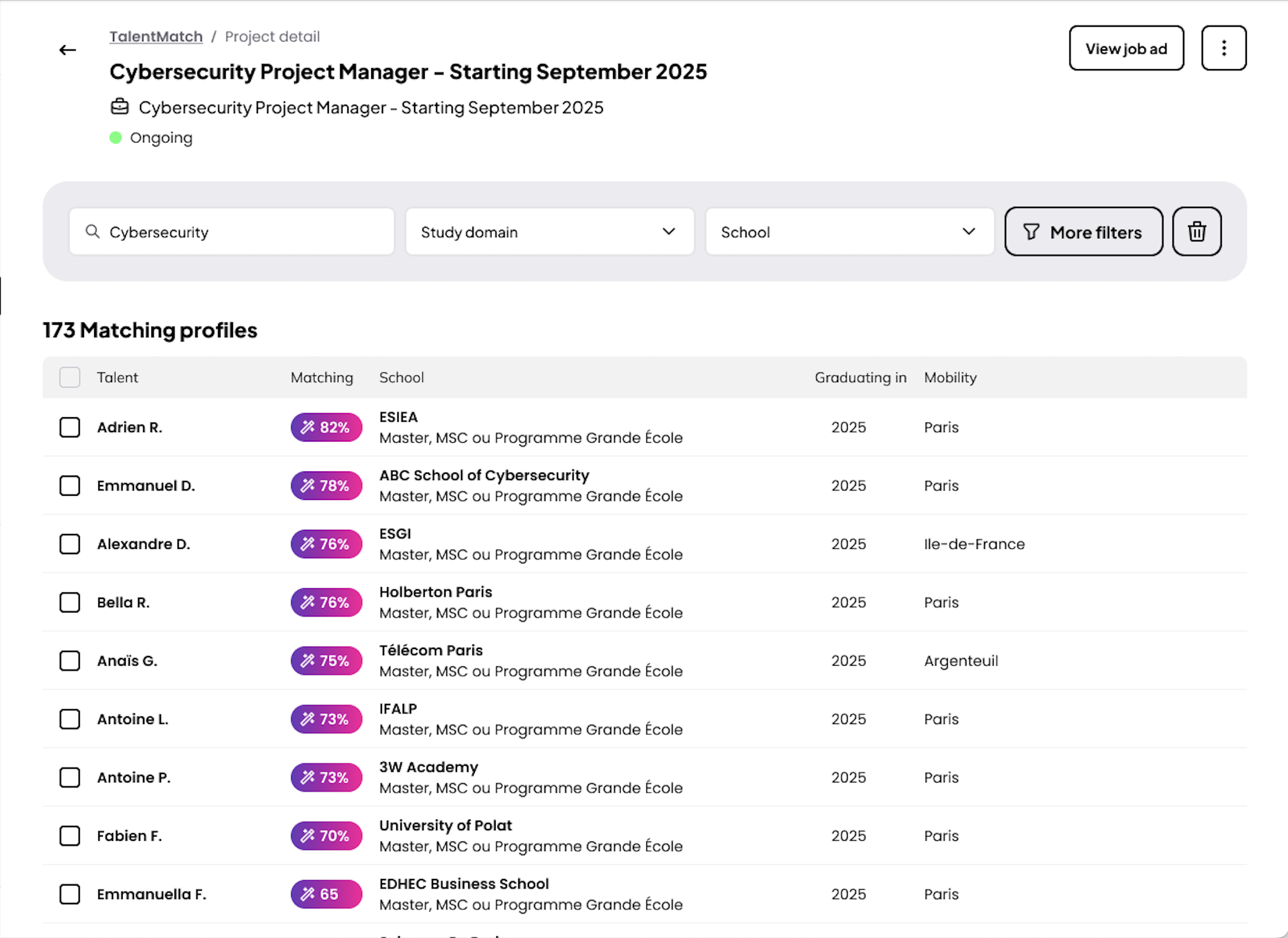
Task: Click the trash icon to clear filters
Action: (x=1196, y=232)
